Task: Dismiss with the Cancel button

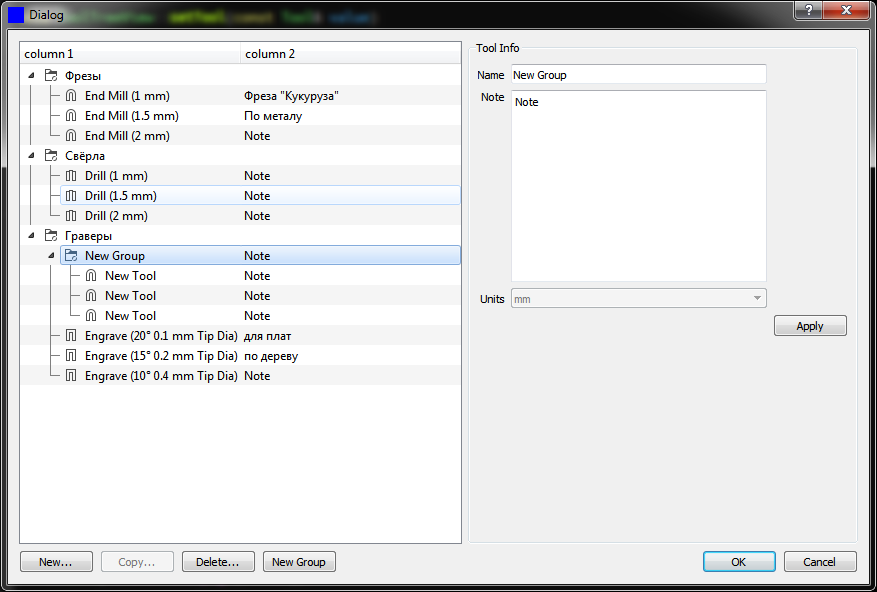Action: coord(820,562)
